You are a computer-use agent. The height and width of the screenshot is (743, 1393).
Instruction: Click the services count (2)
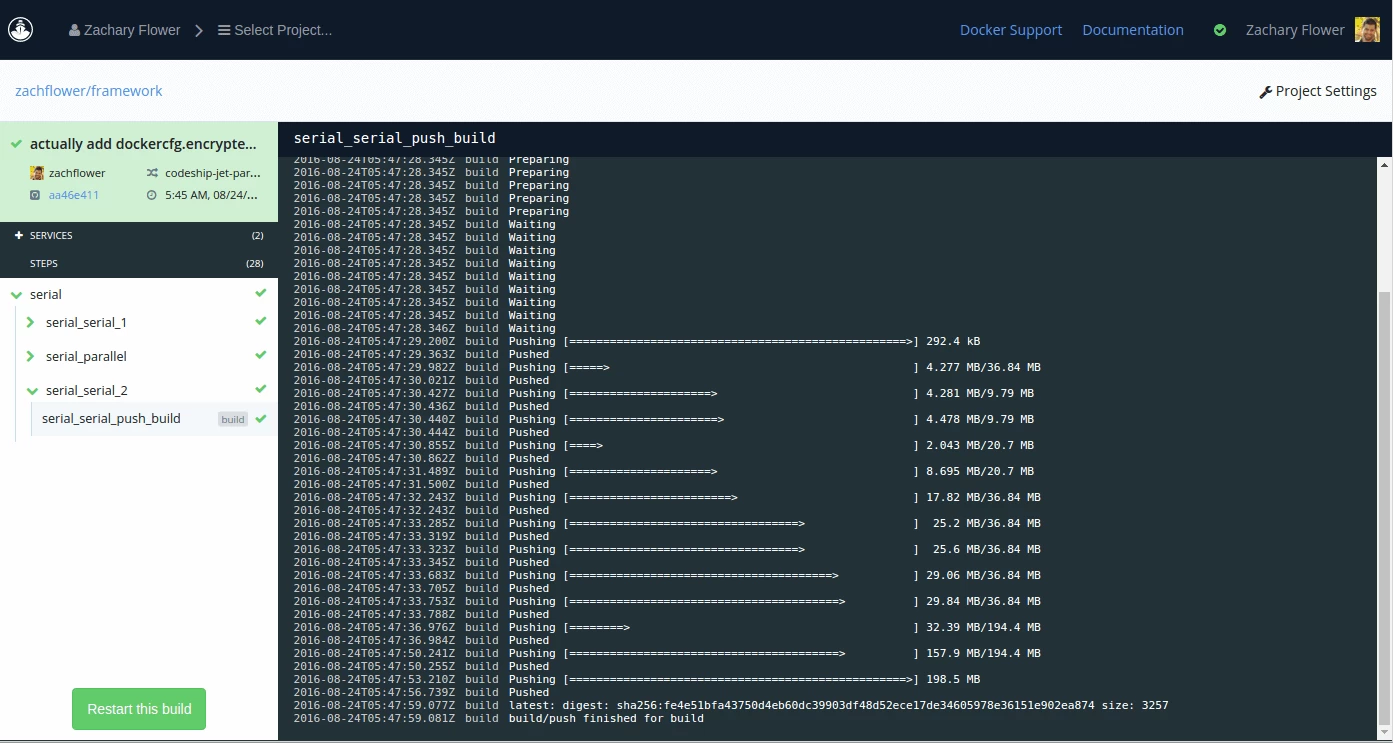pyautogui.click(x=258, y=236)
